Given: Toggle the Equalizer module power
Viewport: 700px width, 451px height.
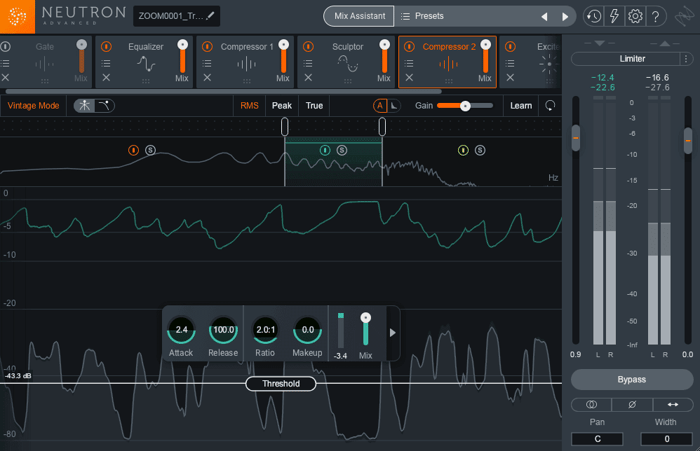Looking at the screenshot, I should point(106,46).
